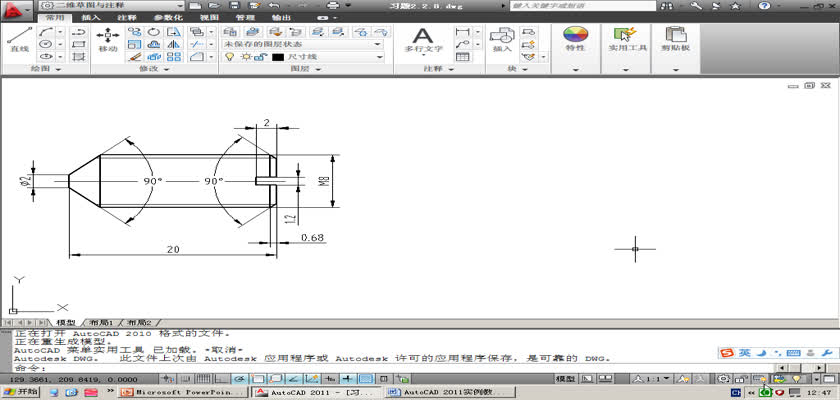Click Undo arrow in Quick Access toolbar
This screenshot has width=840, height=400.
coord(274,5)
